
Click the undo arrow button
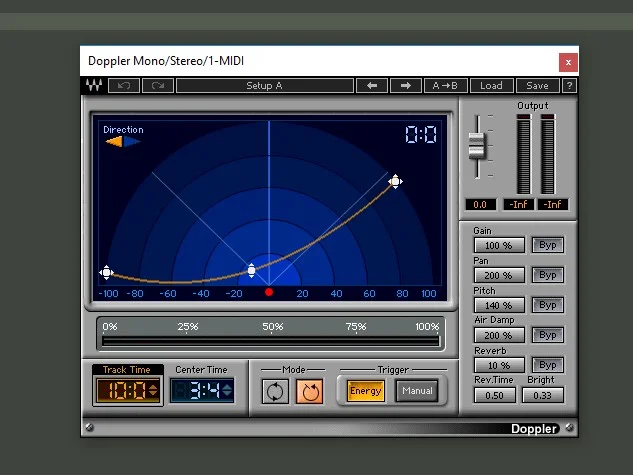pos(124,86)
